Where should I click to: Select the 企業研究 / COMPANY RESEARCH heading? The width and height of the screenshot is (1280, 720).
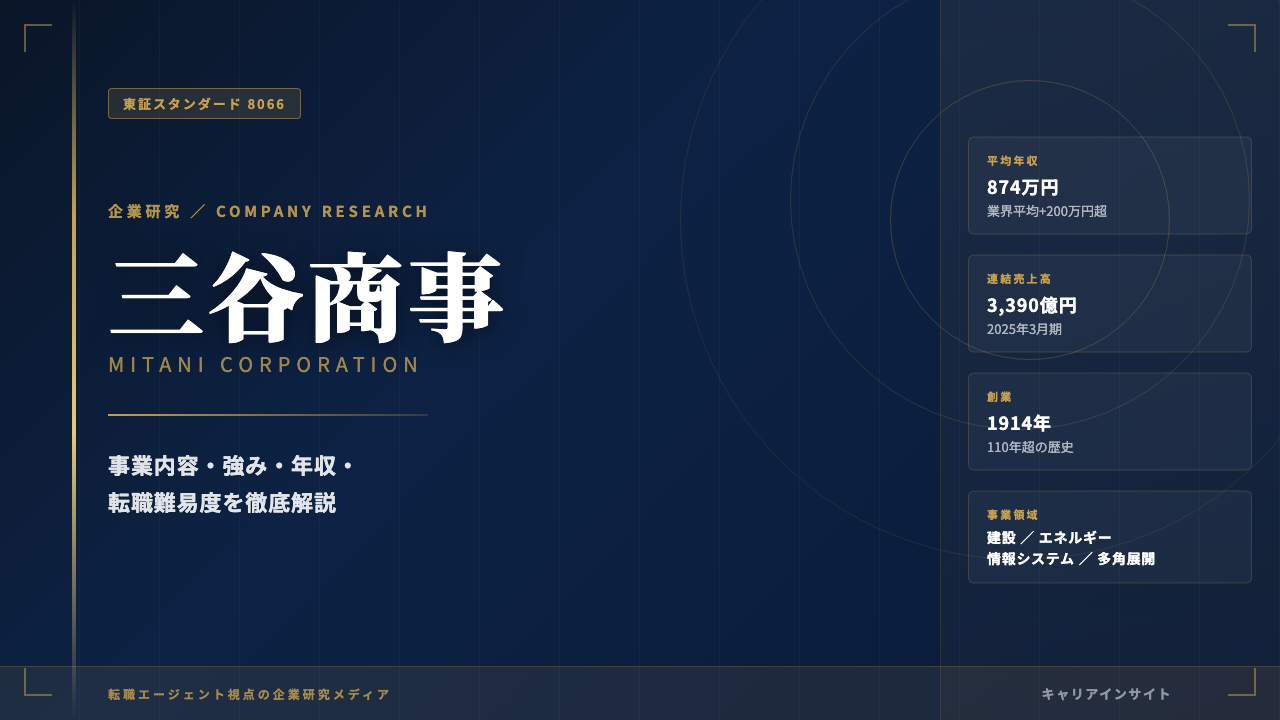pyautogui.click(x=268, y=211)
